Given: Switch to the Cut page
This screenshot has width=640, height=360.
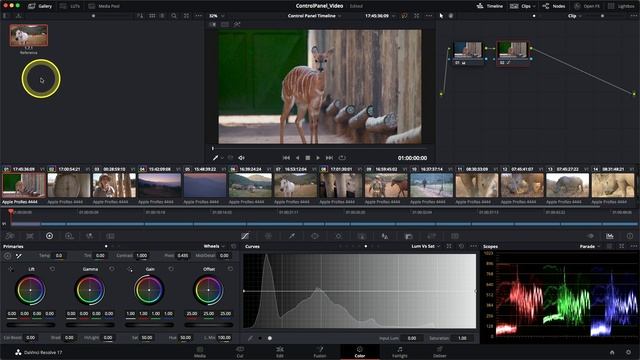Looking at the screenshot, I should pos(240,352).
